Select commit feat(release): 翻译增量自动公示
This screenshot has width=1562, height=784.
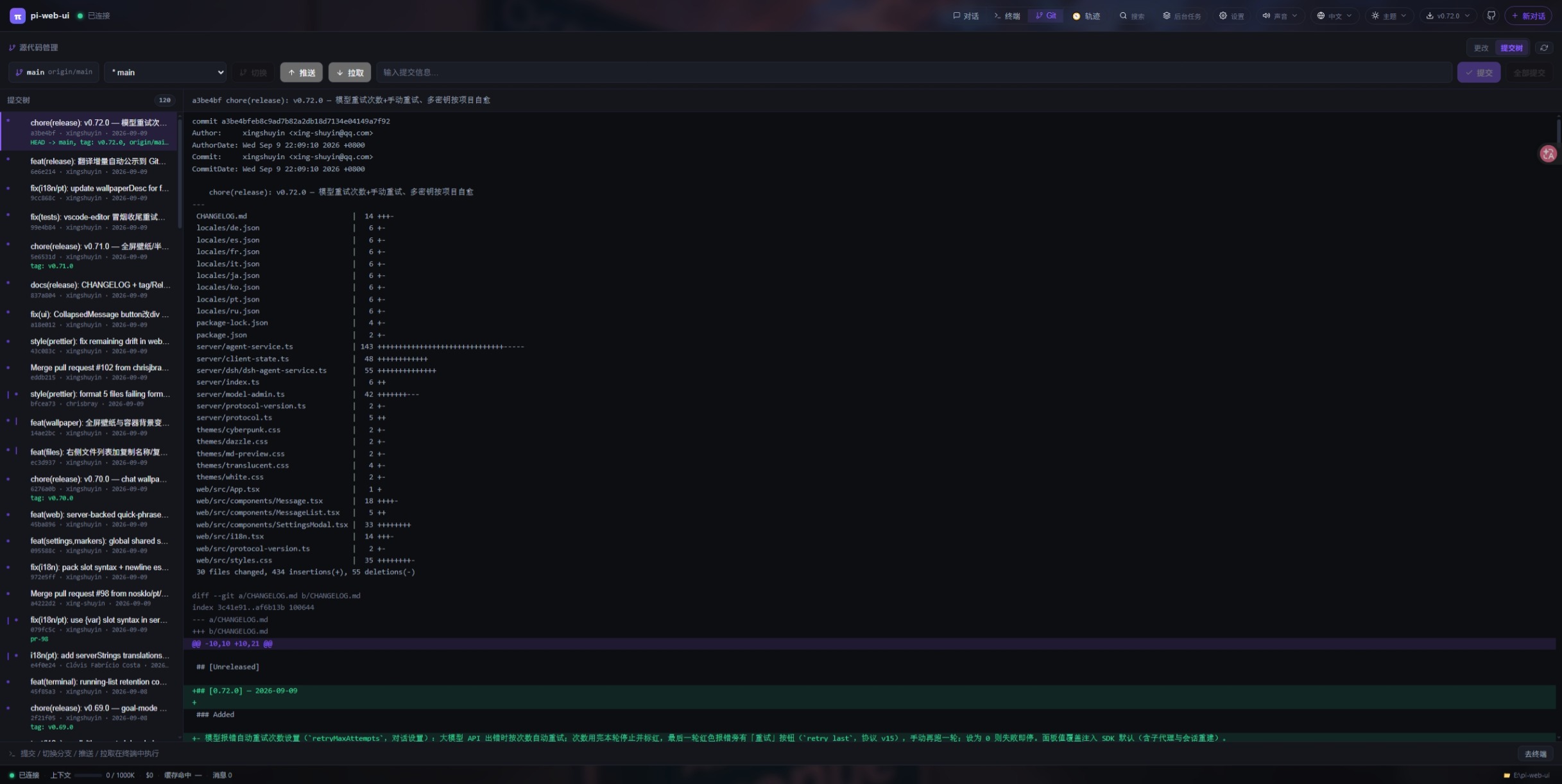pos(90,166)
